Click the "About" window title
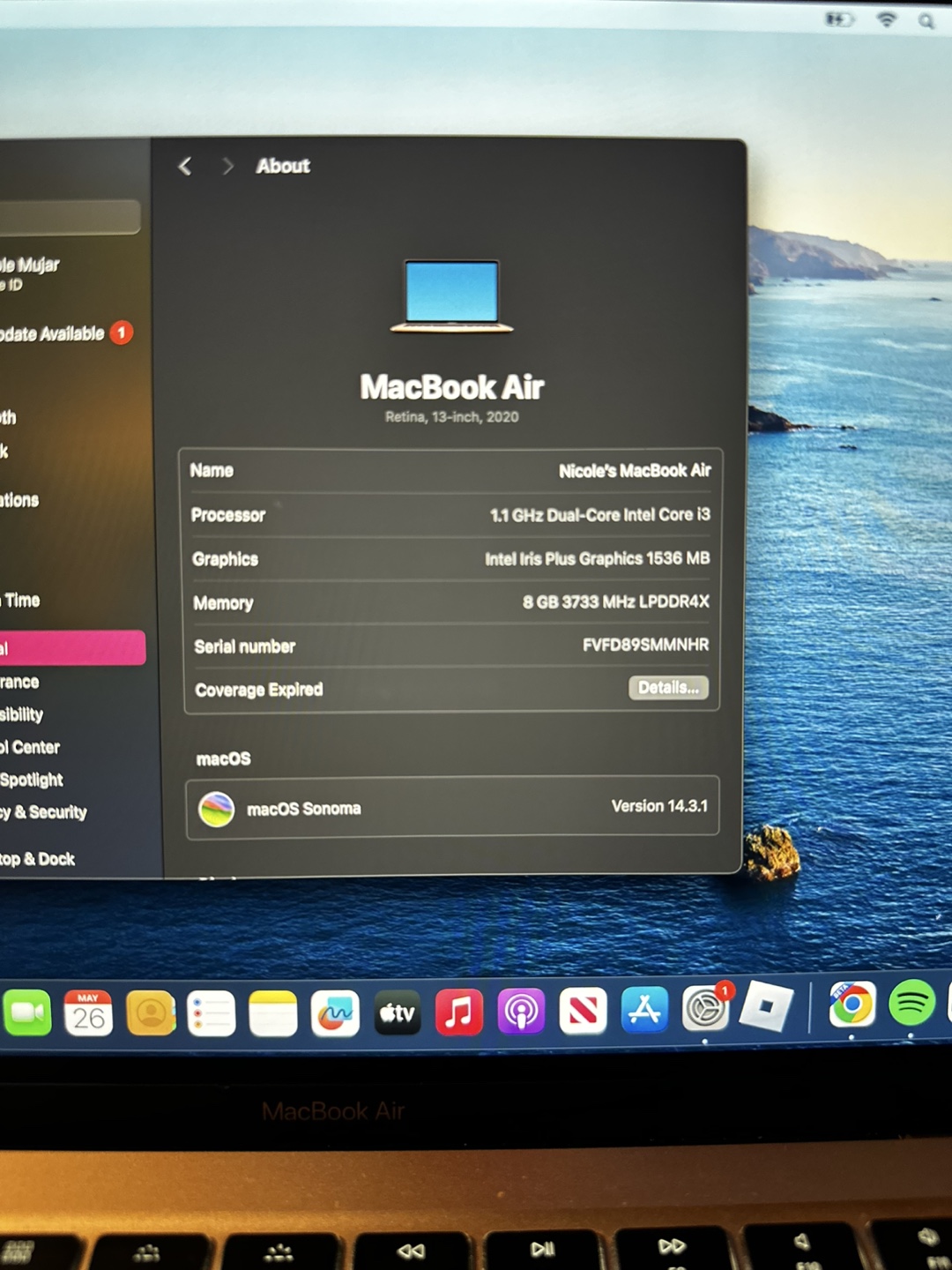 click(x=283, y=166)
